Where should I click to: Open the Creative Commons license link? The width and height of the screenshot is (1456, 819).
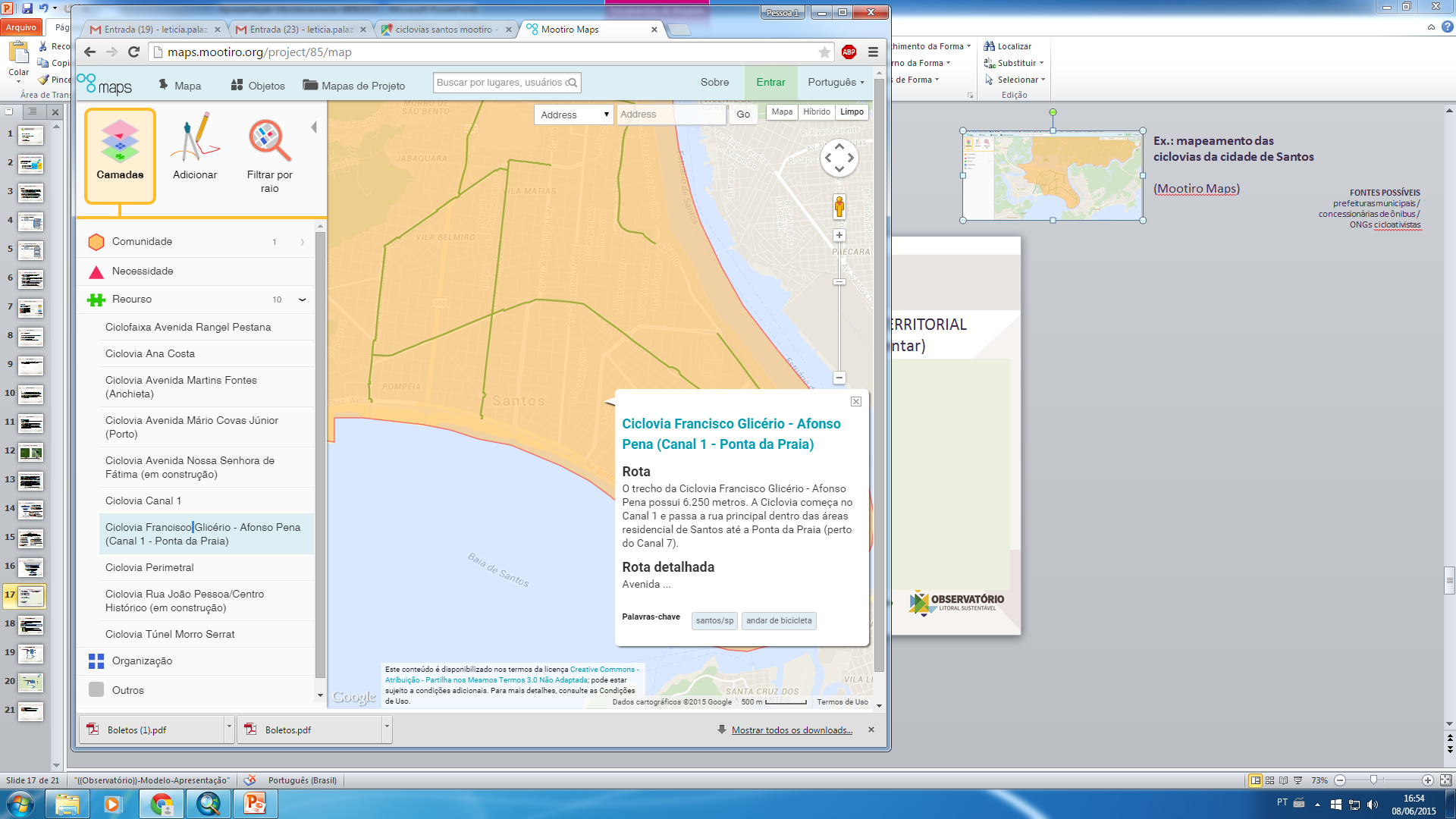[512, 675]
